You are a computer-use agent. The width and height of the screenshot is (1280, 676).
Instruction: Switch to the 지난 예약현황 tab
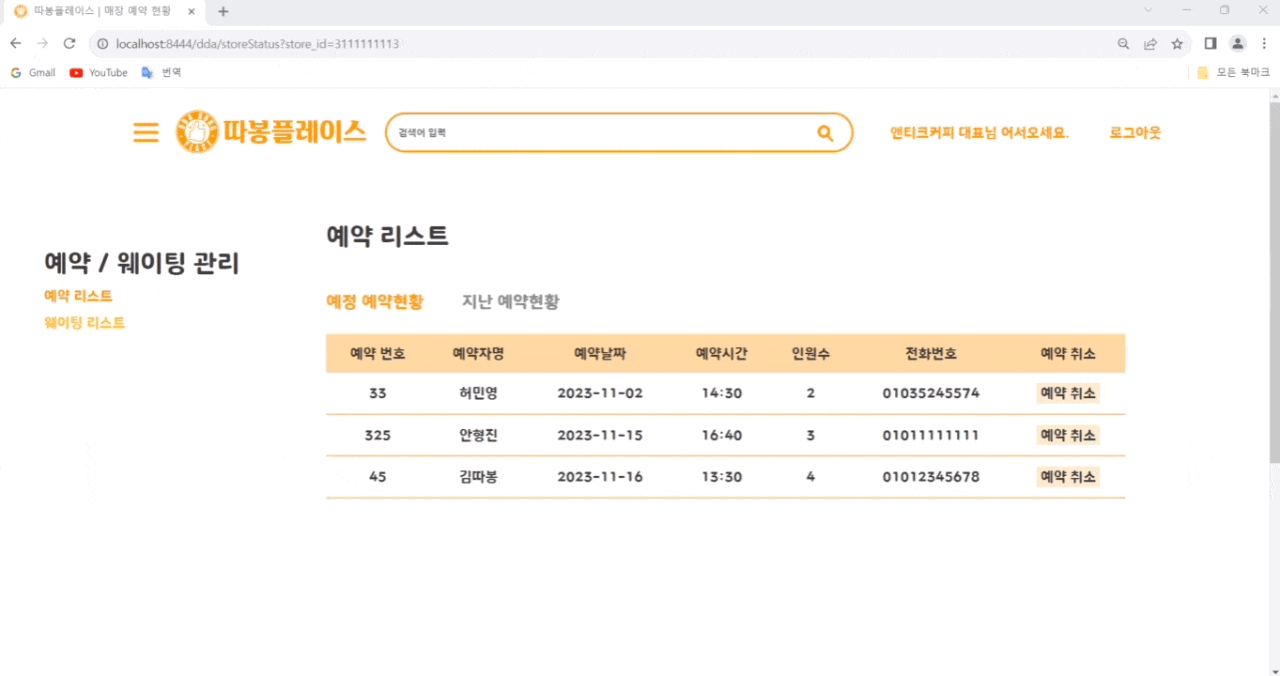(x=509, y=301)
